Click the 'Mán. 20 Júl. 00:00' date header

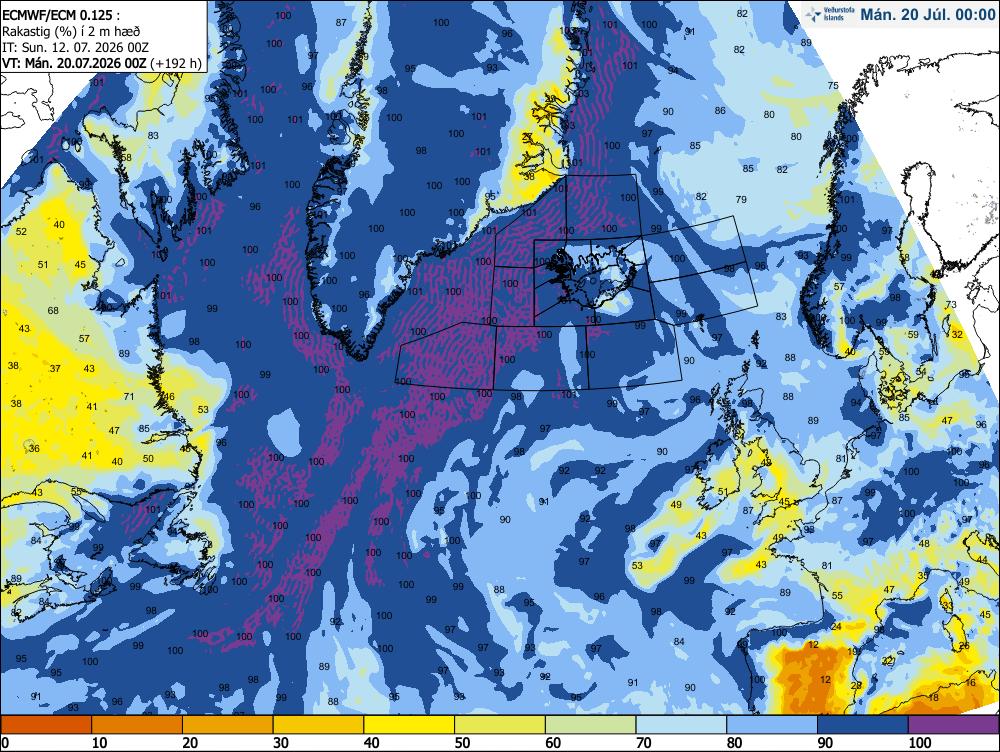(x=928, y=14)
